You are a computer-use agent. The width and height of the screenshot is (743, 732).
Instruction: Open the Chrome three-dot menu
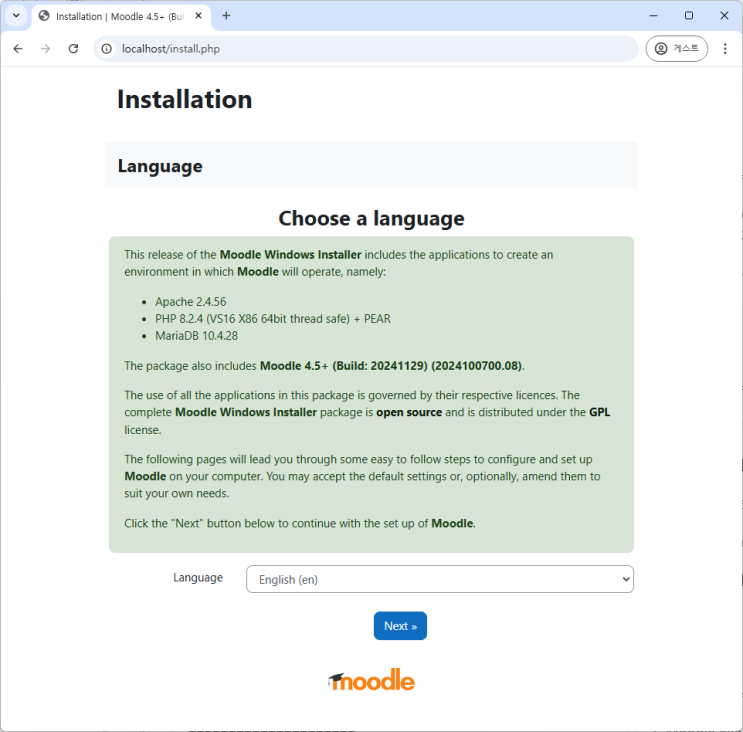tap(725, 49)
